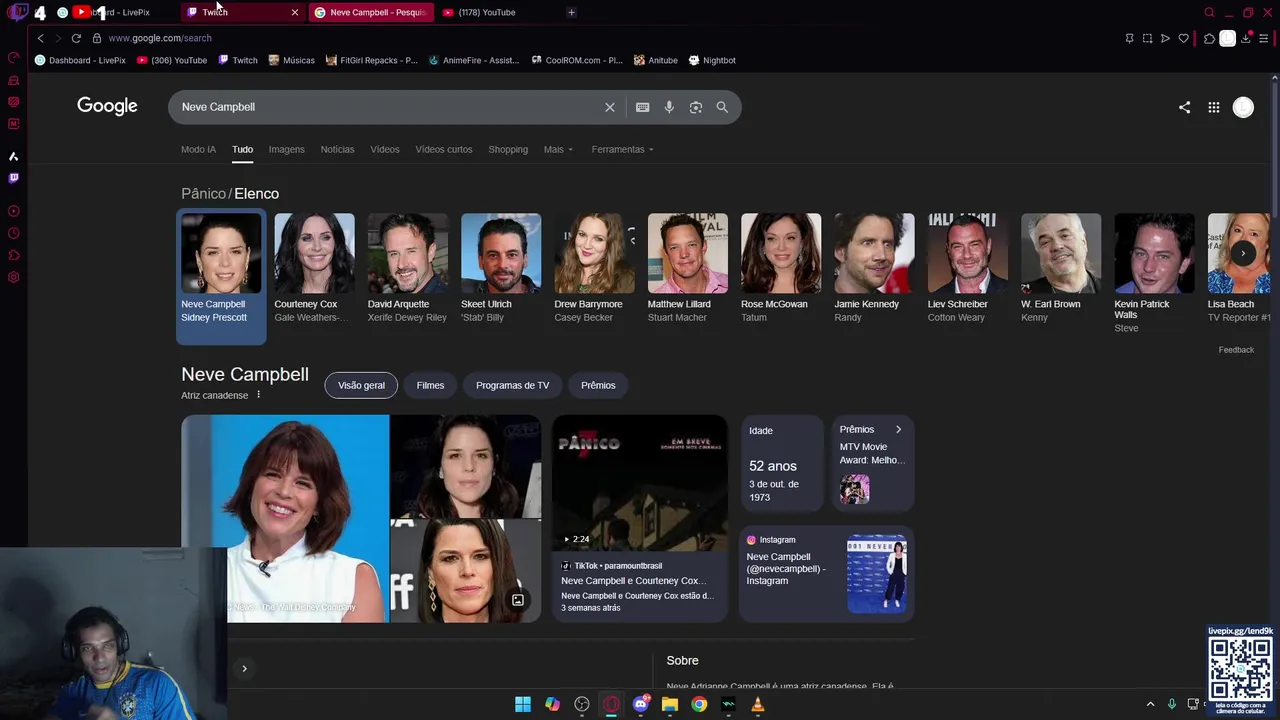Open Google Chrome from taskbar
This screenshot has width=1280, height=720.
699,704
